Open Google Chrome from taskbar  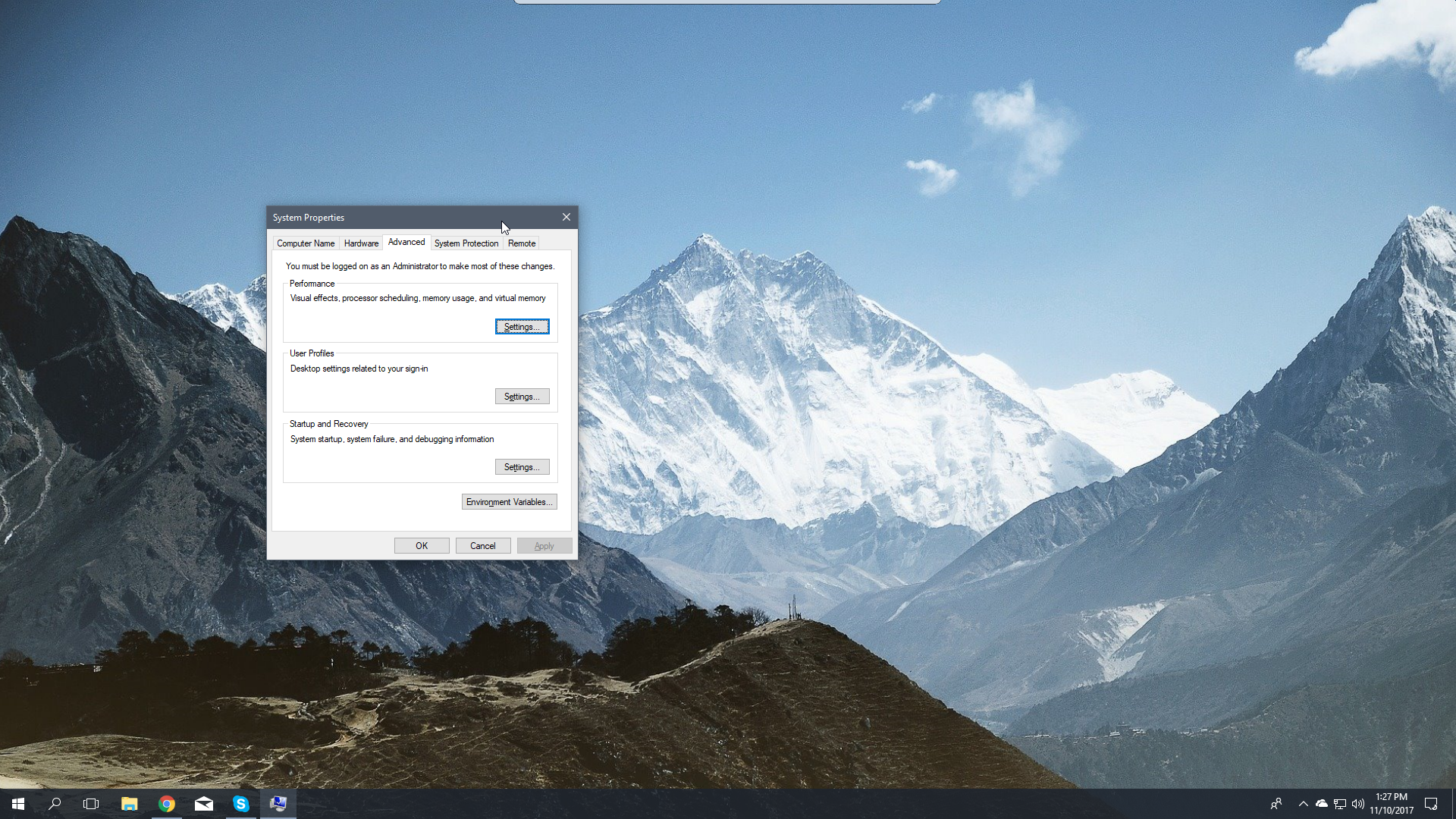167,804
